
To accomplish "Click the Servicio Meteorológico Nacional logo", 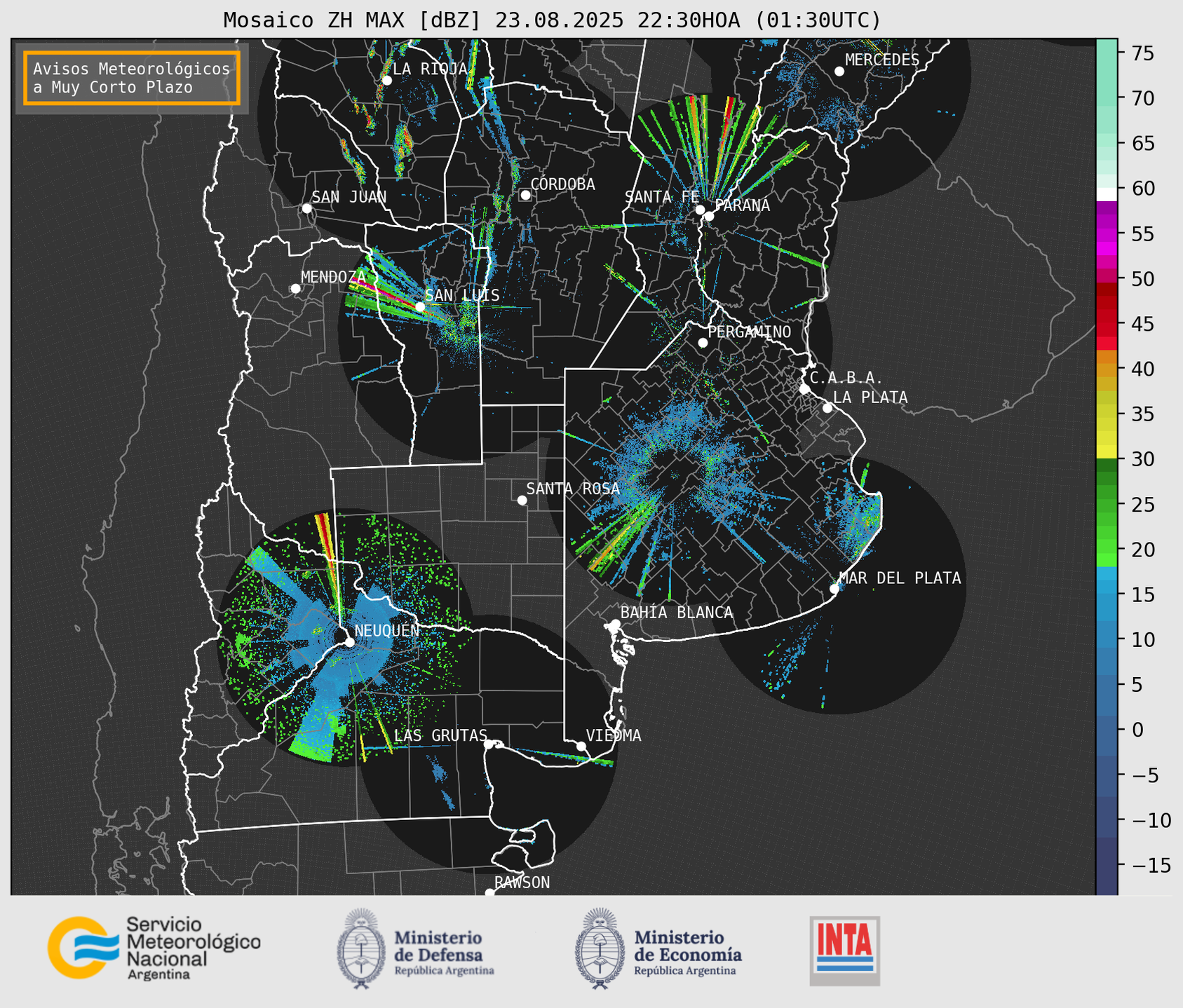I will (154, 948).
